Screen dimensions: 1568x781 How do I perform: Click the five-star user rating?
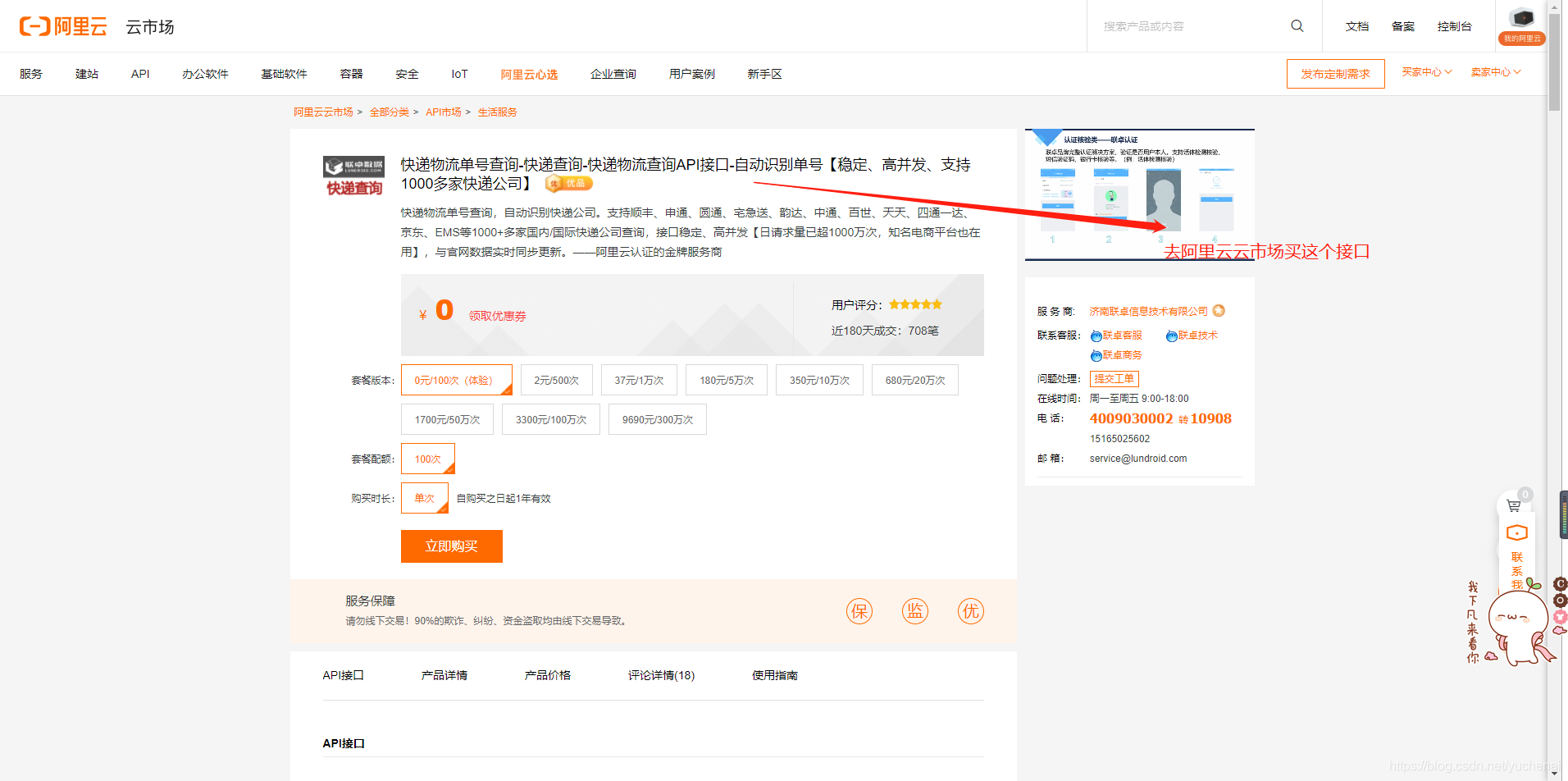915,304
